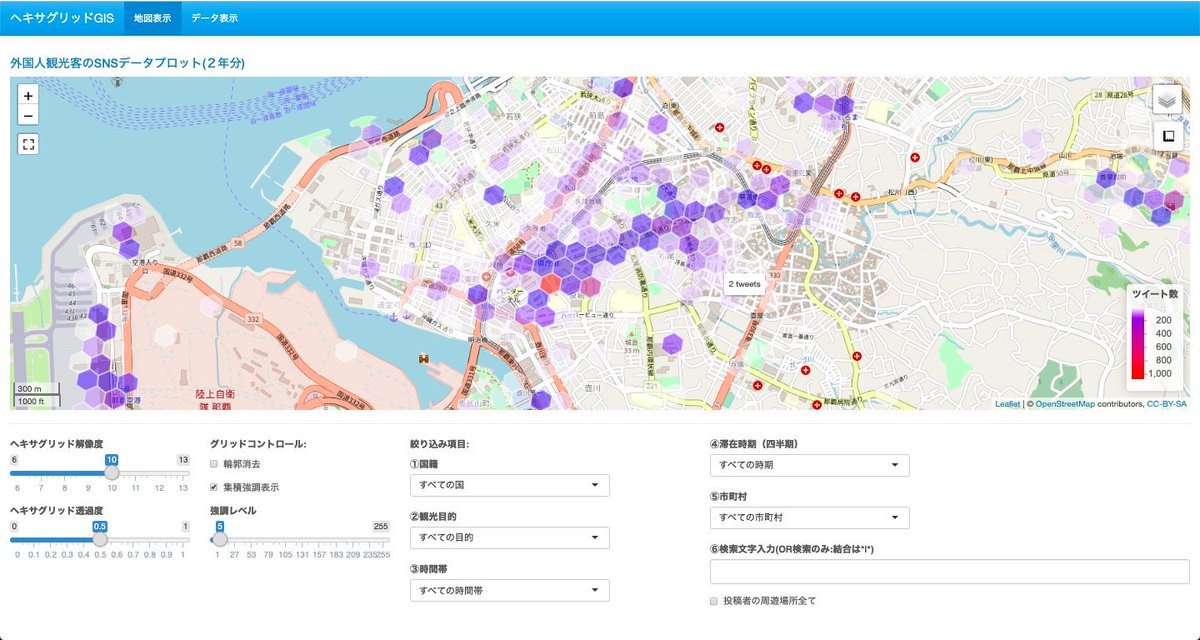Toggle fullscreen map view
This screenshot has height=640, width=1200.
(28, 144)
